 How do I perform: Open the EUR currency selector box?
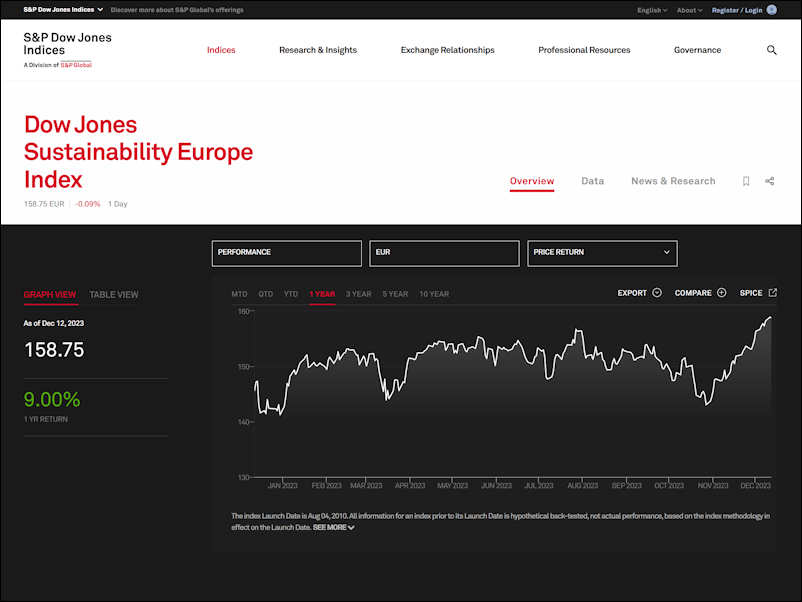click(444, 253)
